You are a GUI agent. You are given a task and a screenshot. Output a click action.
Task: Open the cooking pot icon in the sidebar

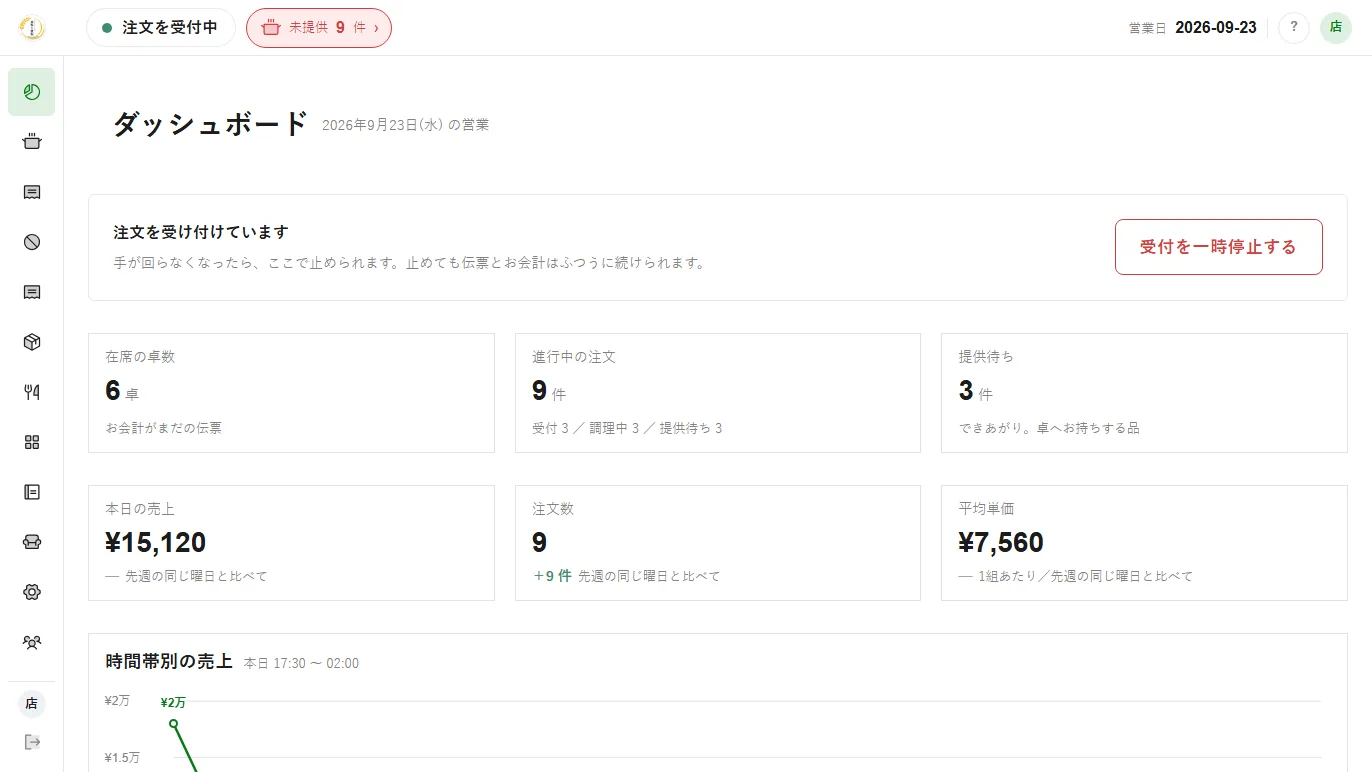coord(32,142)
